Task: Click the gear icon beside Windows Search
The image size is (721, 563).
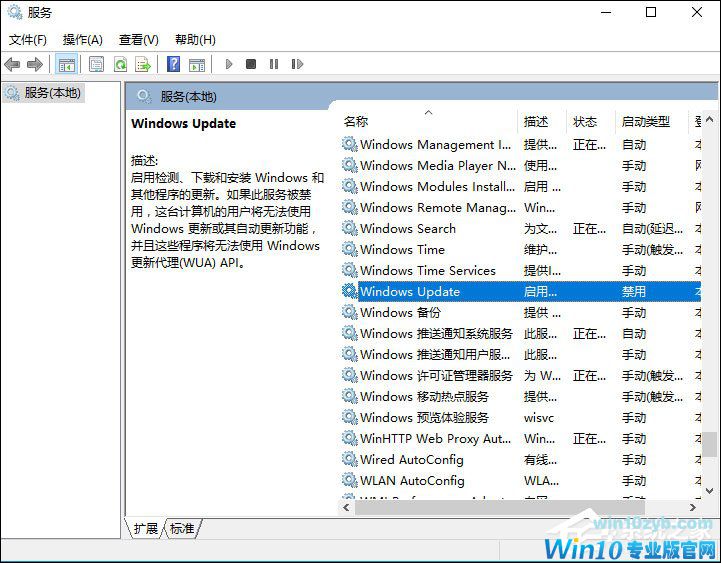Action: 349,228
